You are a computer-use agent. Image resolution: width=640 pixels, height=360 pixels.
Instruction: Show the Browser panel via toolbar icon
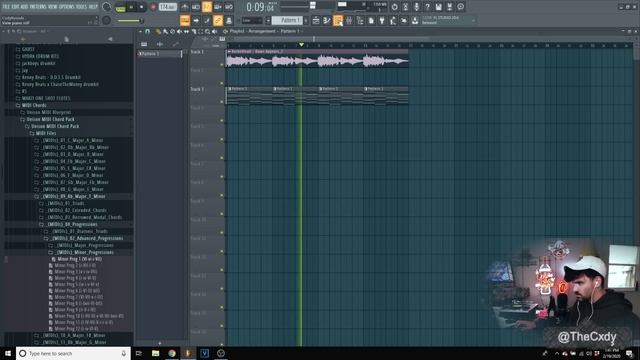[360, 20]
